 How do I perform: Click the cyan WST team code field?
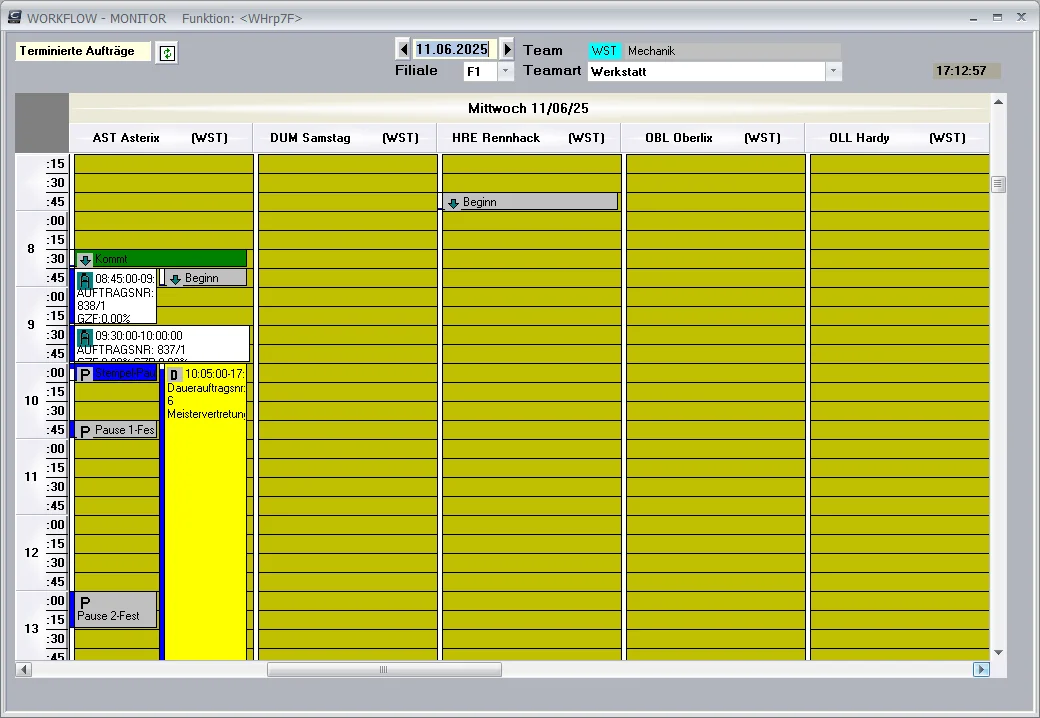coord(604,51)
